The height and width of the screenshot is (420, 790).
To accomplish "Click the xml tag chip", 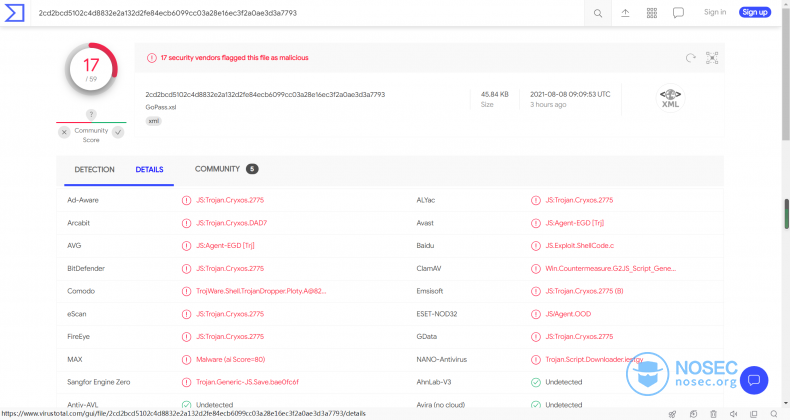I will [x=154, y=121].
